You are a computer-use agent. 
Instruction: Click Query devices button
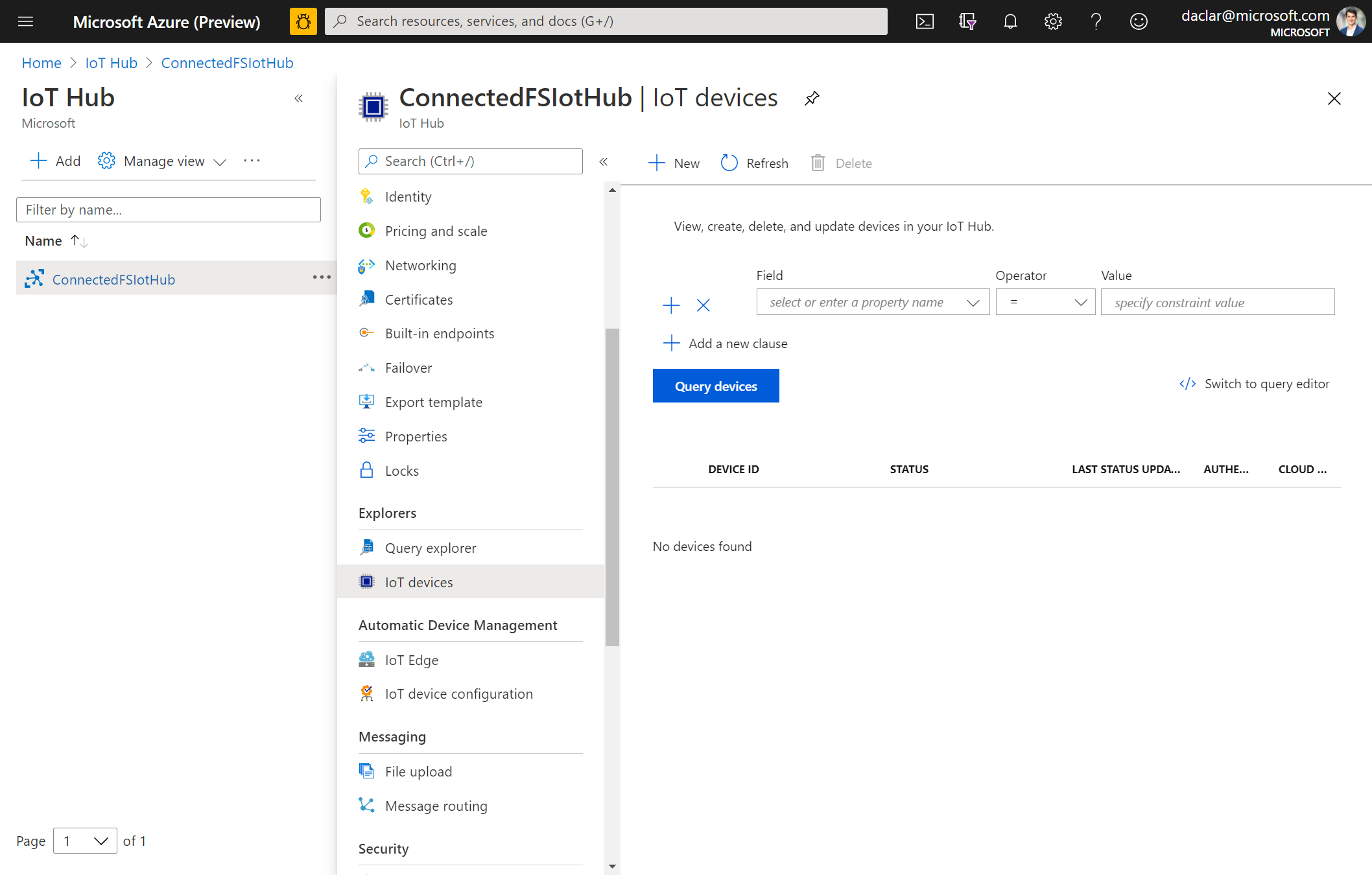pos(716,386)
